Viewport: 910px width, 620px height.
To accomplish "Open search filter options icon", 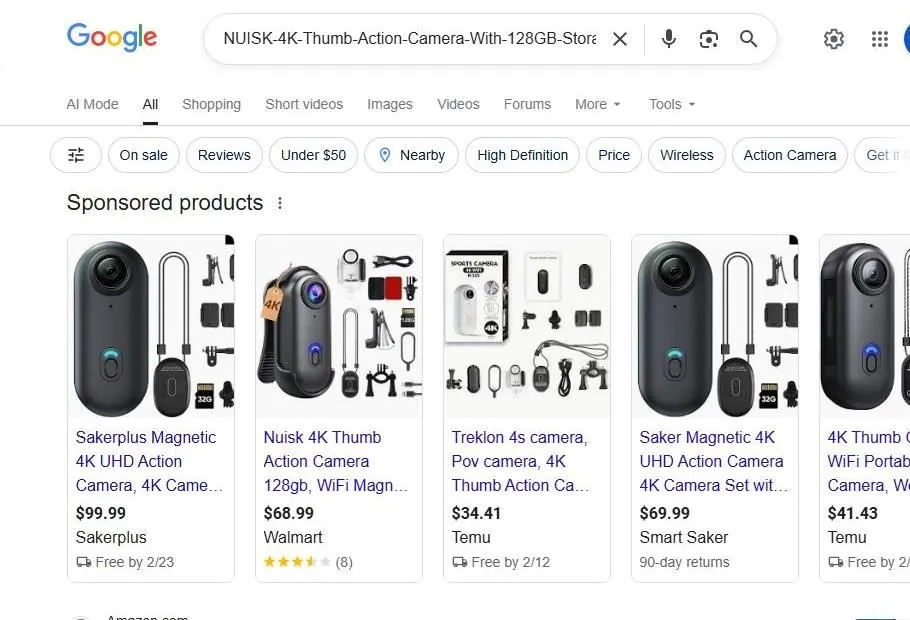I will [75, 155].
